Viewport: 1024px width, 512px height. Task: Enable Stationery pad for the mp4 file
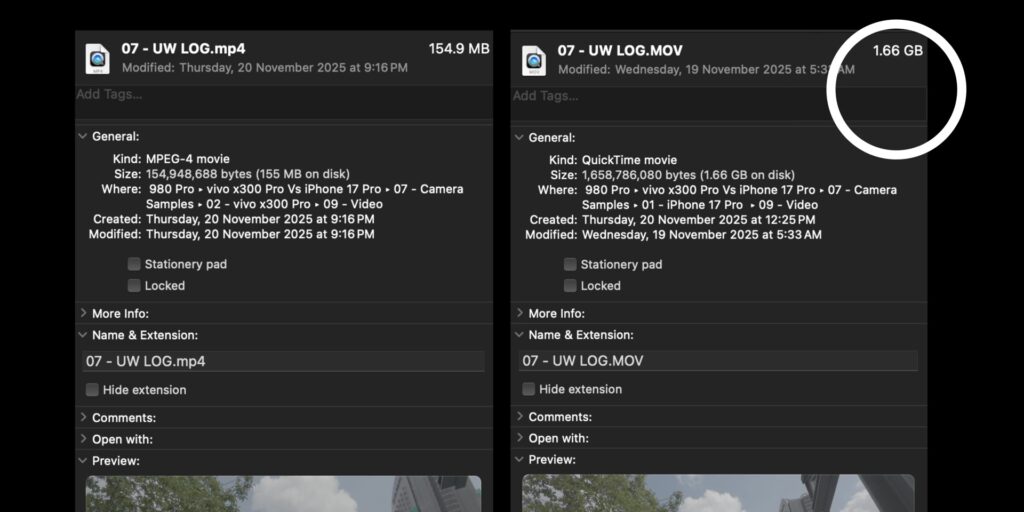click(134, 264)
